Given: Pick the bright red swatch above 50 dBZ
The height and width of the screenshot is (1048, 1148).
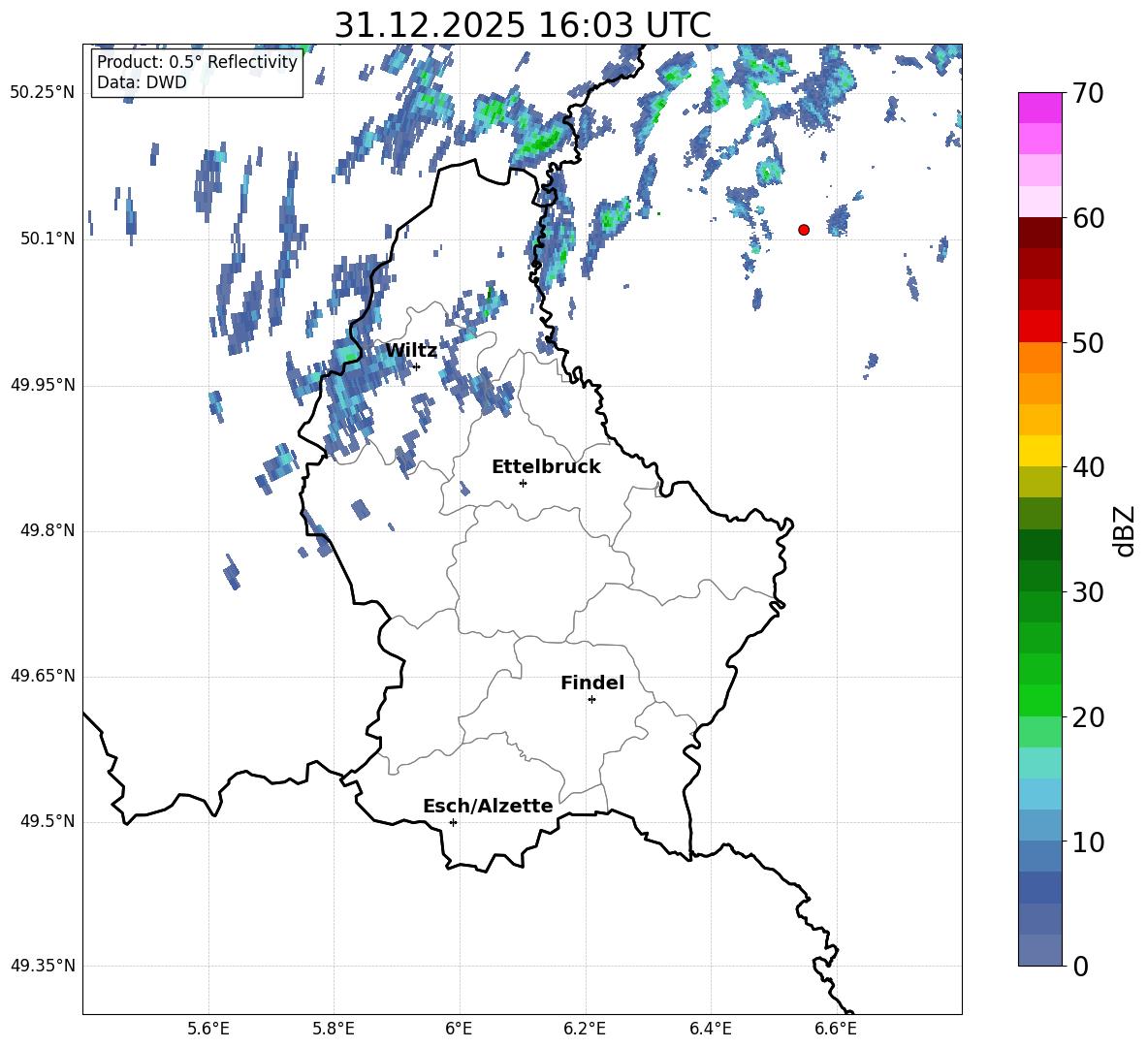Looking at the screenshot, I should pyautogui.click(x=1040, y=326).
